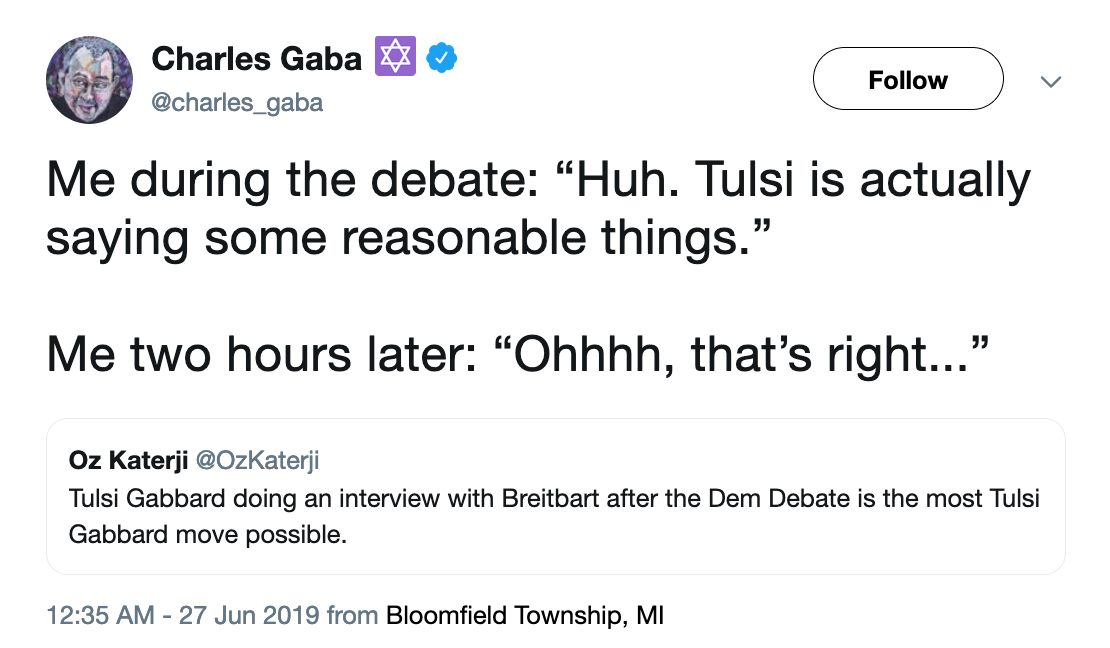Viewport: 1110px width, 648px height.
Task: Open the @OzKaterji handle
Action: [x=258, y=460]
